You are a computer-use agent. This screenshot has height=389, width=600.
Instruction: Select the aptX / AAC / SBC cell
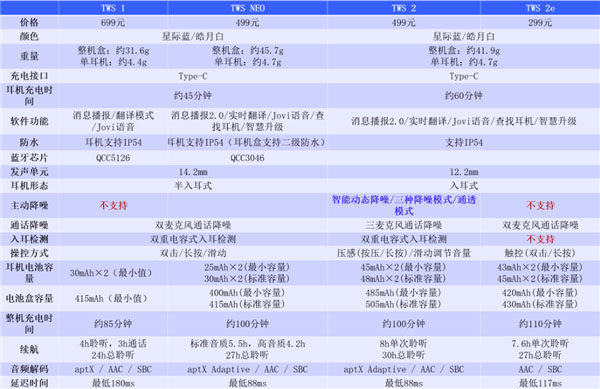point(113,369)
